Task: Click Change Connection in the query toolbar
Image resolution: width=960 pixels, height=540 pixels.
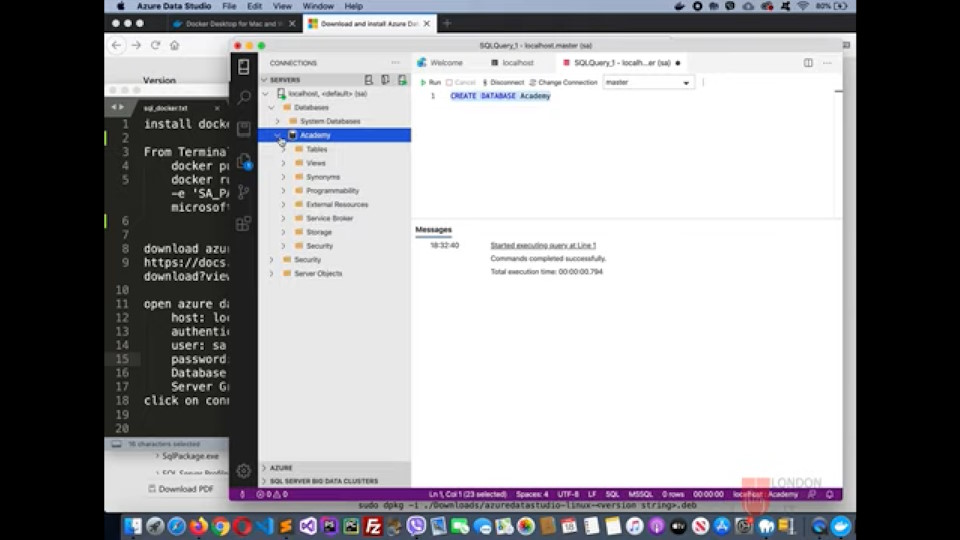Action: tap(563, 82)
